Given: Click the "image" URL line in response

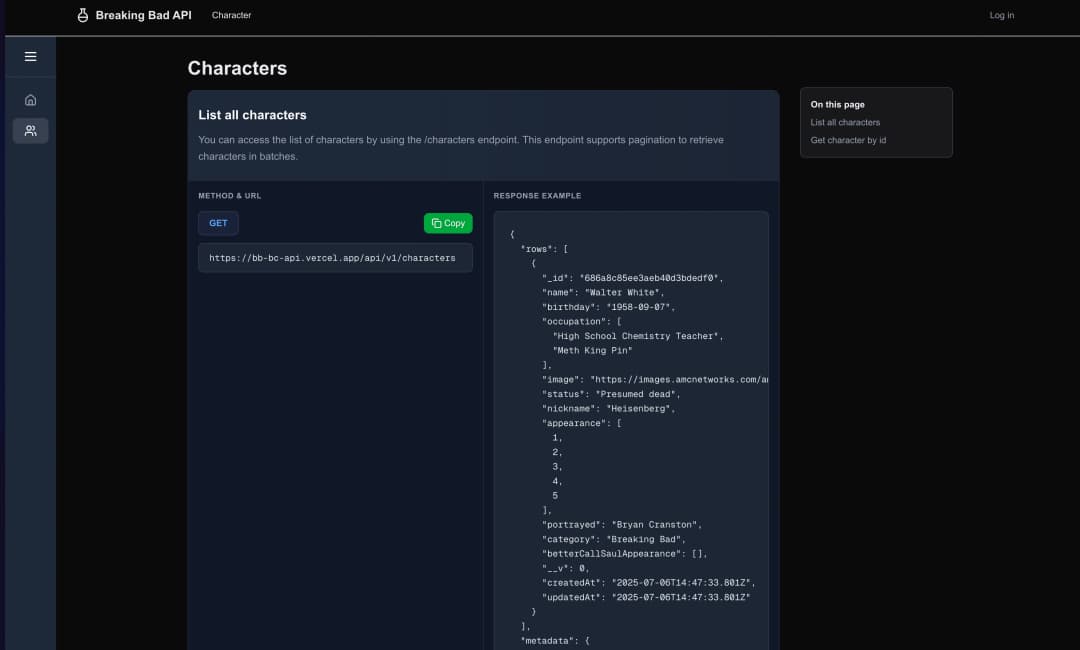Looking at the screenshot, I should (655, 379).
